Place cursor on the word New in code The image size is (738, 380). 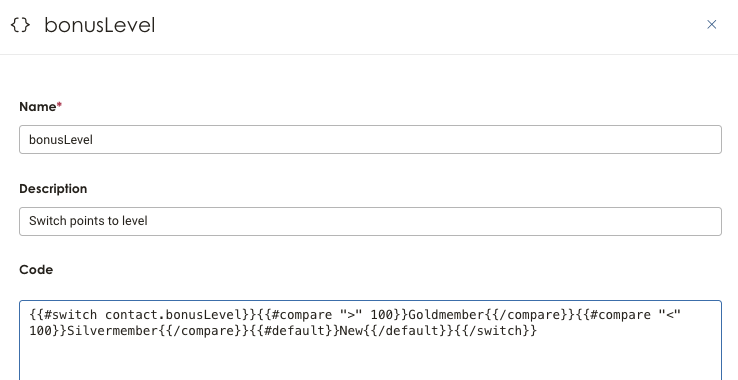351,331
